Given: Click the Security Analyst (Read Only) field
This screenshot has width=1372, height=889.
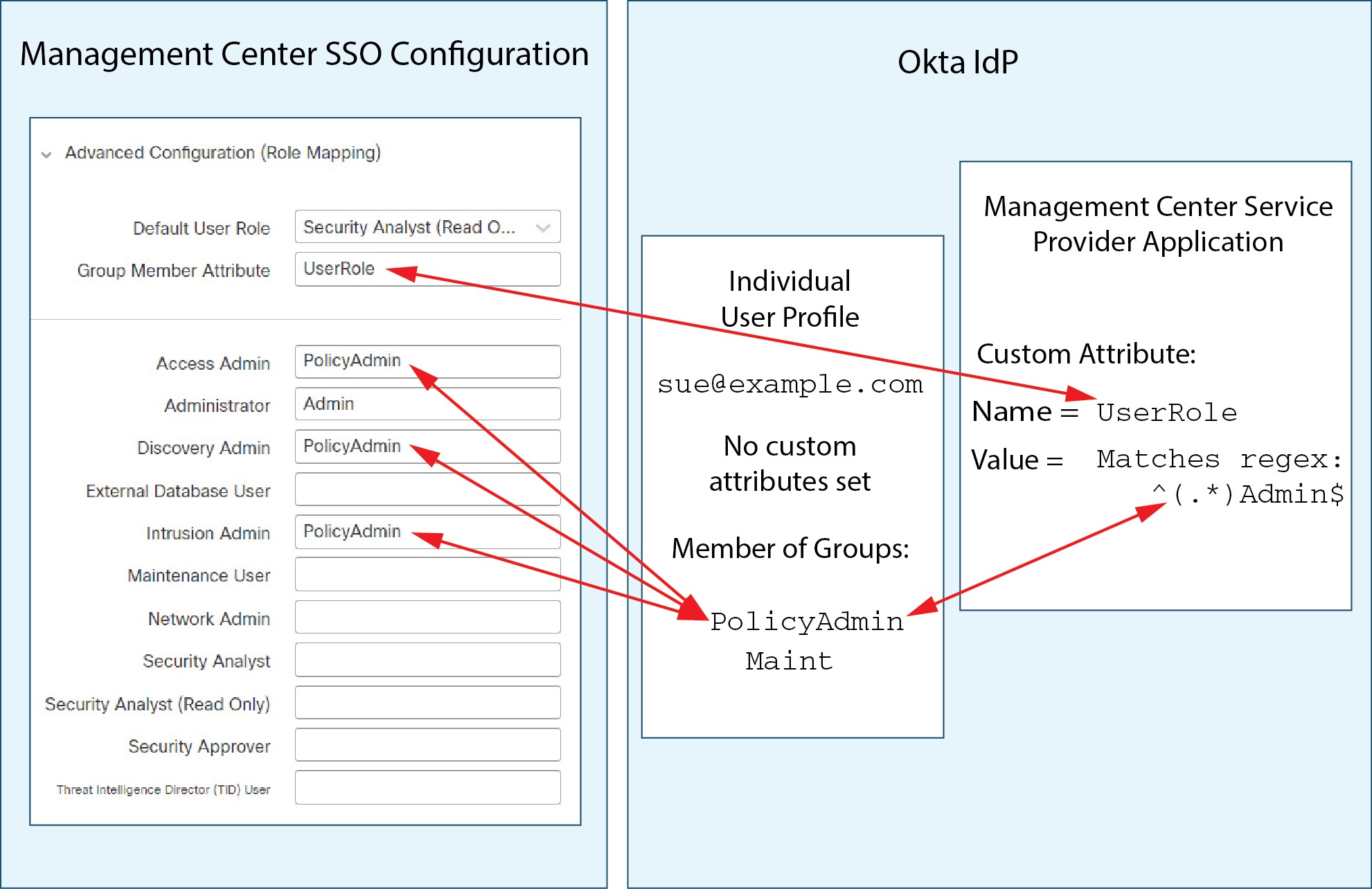Looking at the screenshot, I should pyautogui.click(x=427, y=703).
